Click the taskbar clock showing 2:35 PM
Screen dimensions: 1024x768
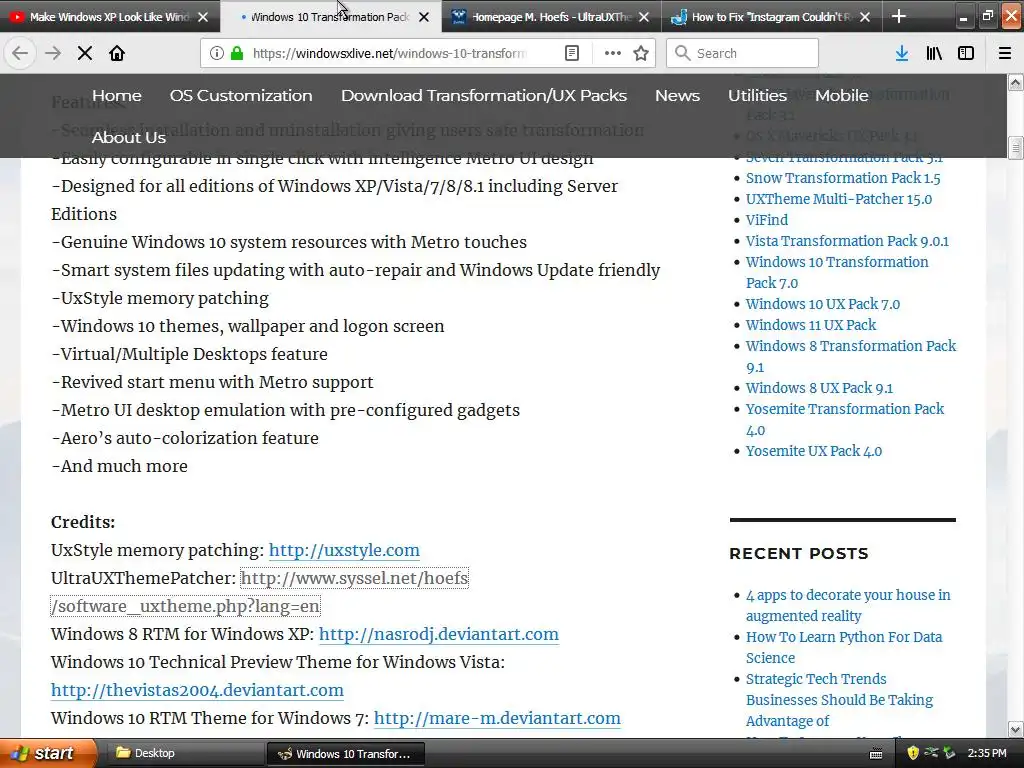pyautogui.click(x=987, y=754)
